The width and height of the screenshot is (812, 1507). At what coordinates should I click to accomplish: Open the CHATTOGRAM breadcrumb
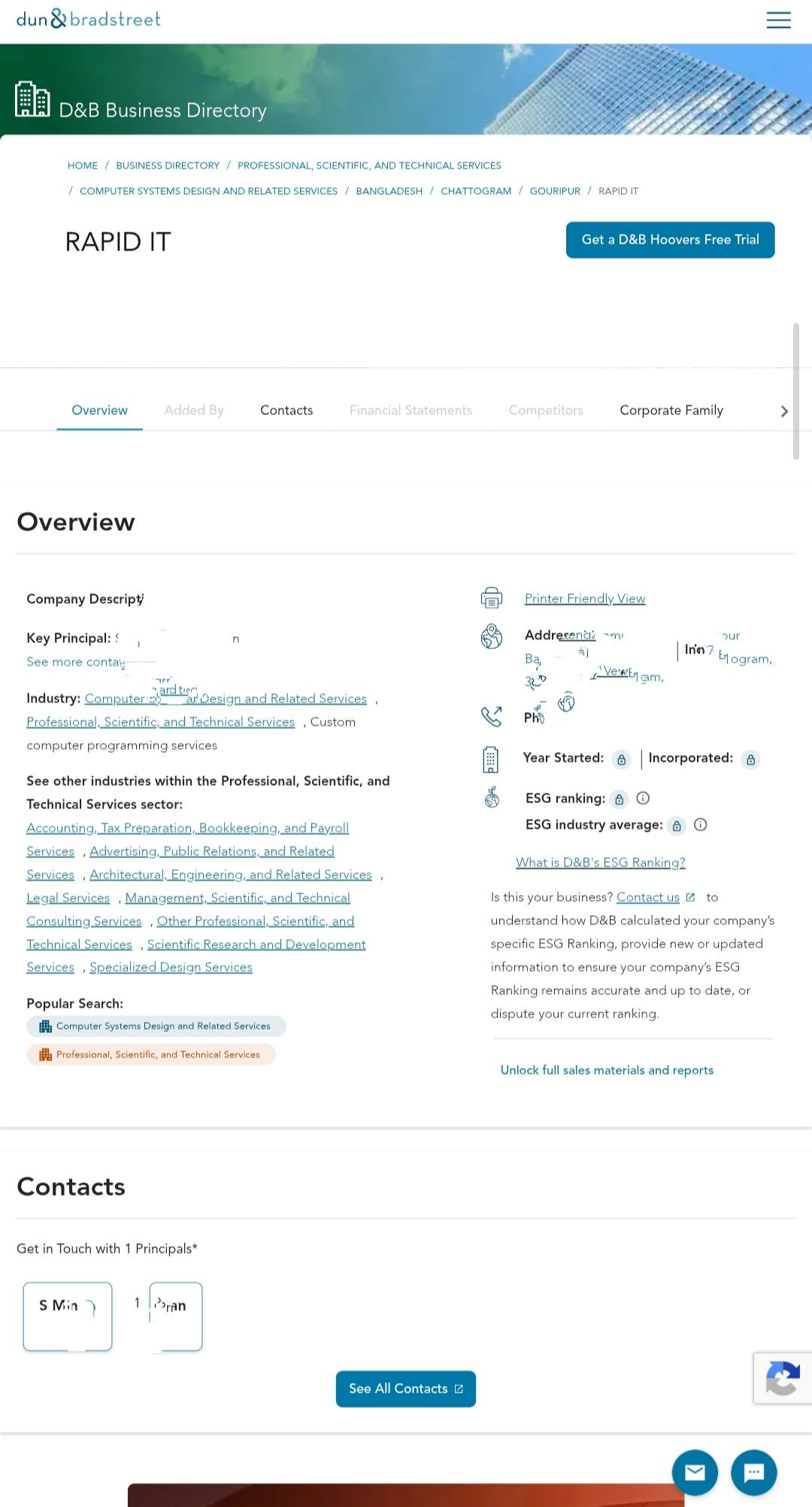point(476,191)
